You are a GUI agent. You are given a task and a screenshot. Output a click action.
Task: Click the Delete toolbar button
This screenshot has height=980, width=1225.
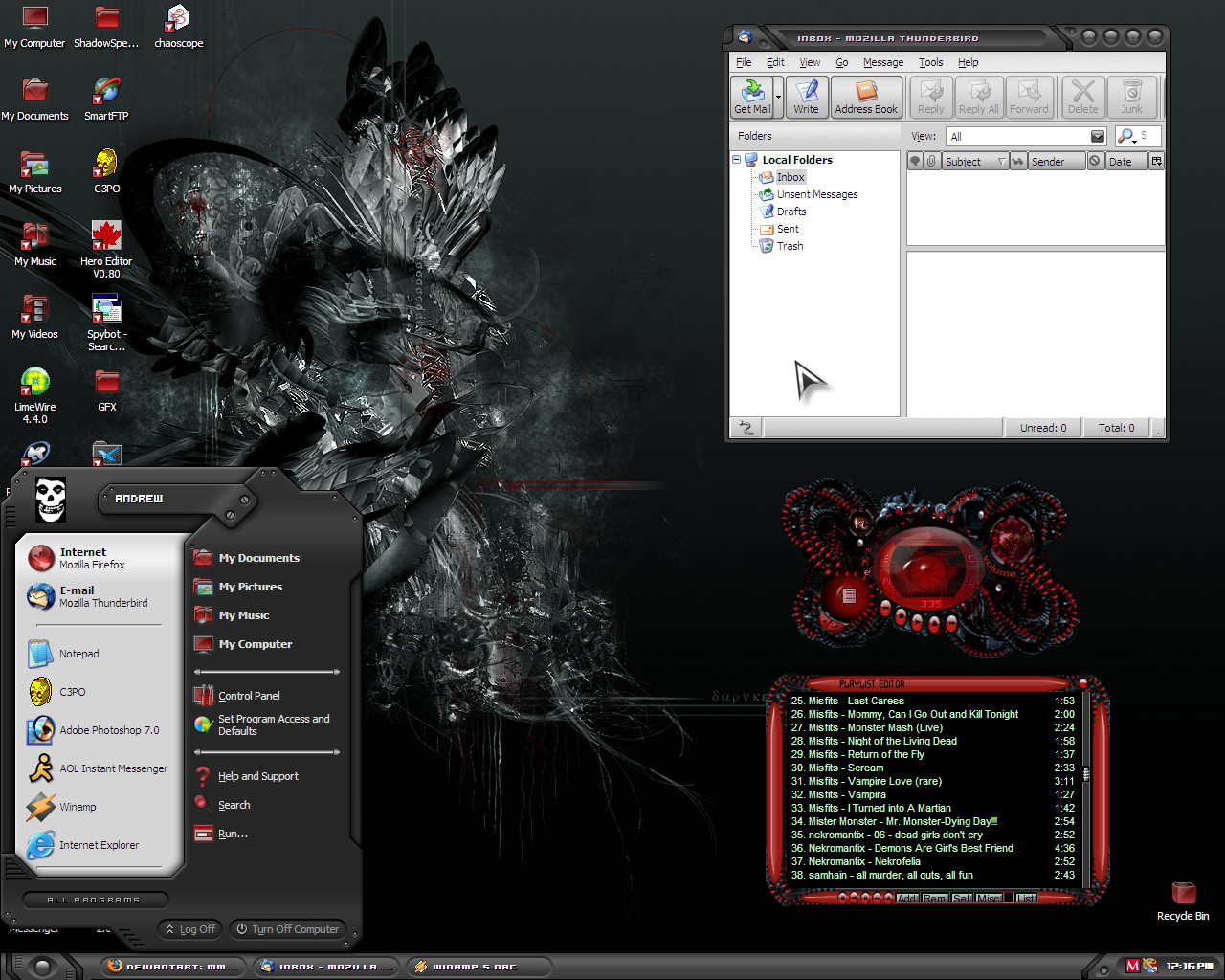coord(1082,97)
